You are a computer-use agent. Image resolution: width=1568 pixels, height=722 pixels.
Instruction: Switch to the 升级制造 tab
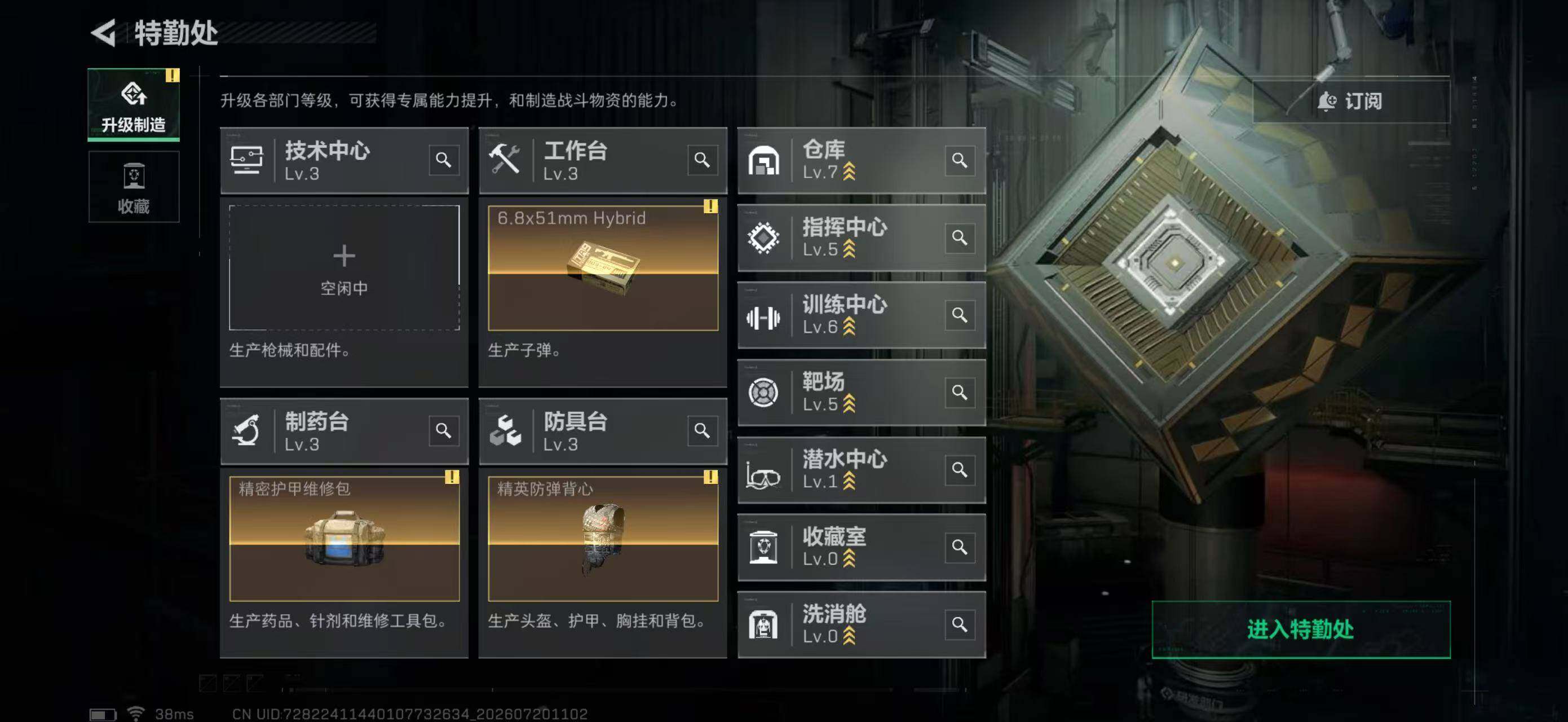coord(133,104)
